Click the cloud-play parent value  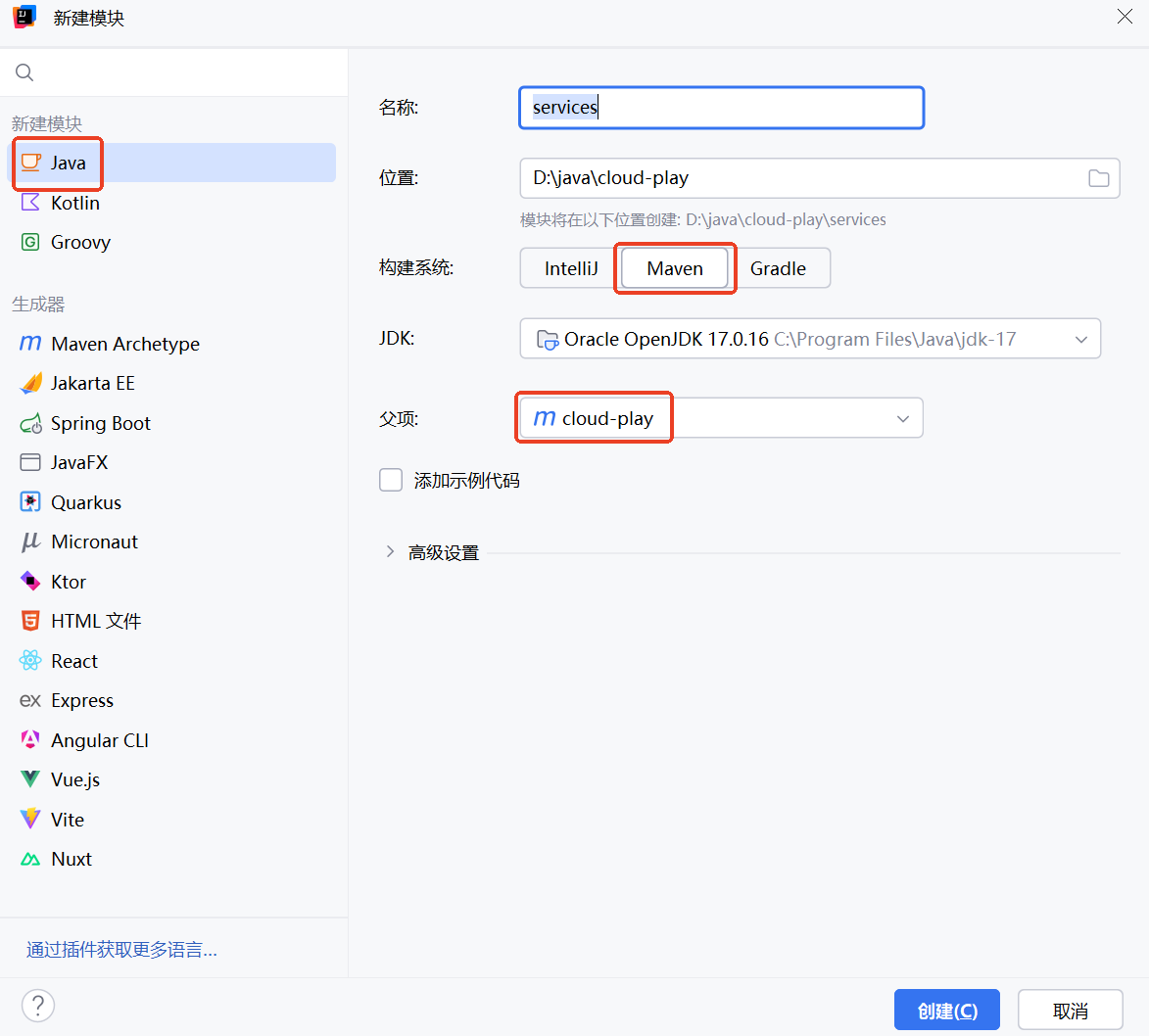point(607,418)
